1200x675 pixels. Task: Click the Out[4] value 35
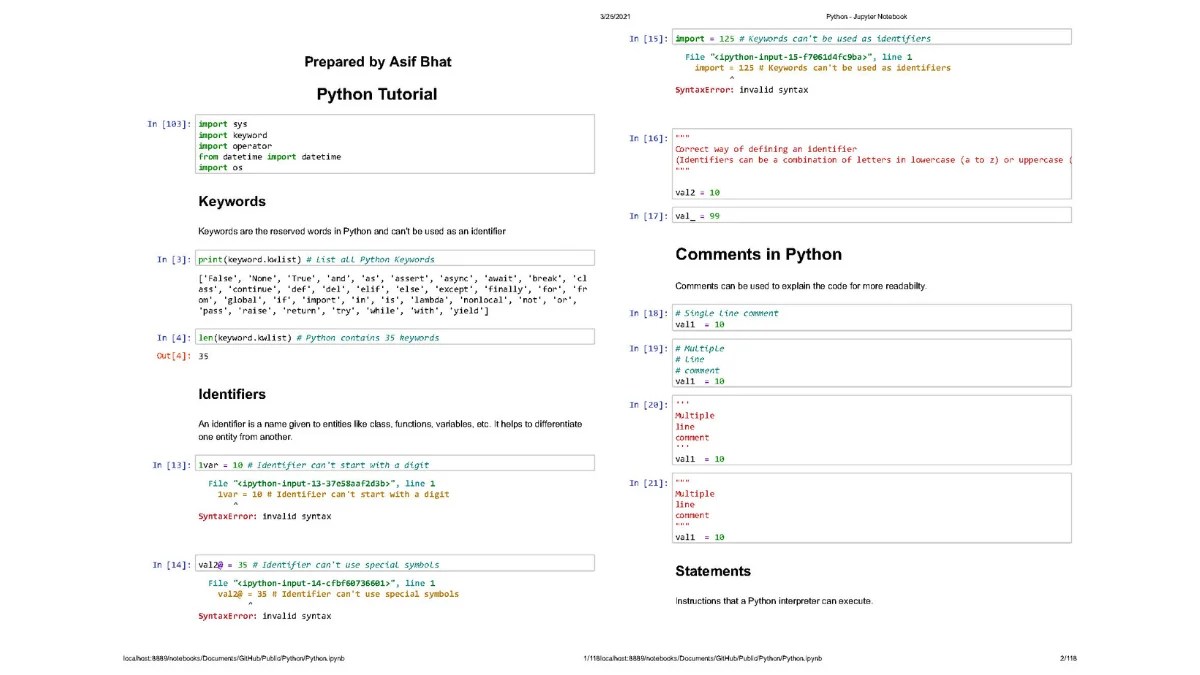203,356
